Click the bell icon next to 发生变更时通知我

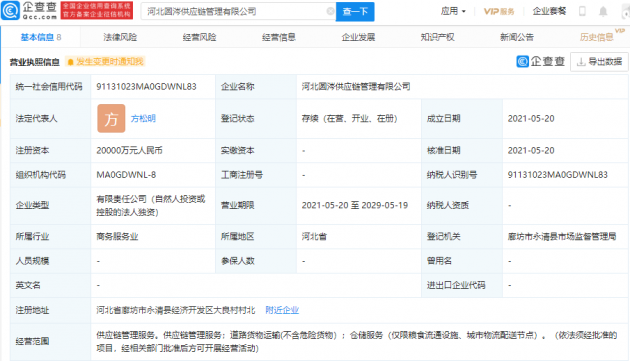coord(70,62)
